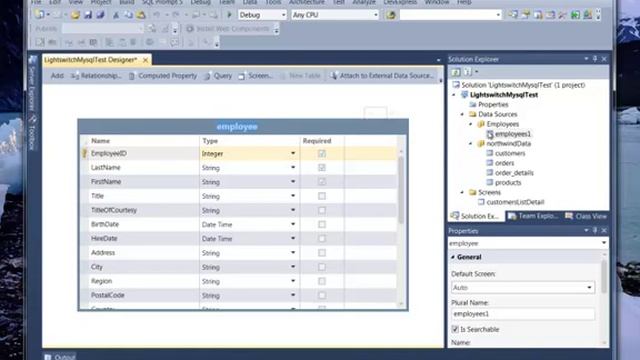This screenshot has width=640, height=360.
Task: Click the Undo arrow icon
Action: point(156,15)
